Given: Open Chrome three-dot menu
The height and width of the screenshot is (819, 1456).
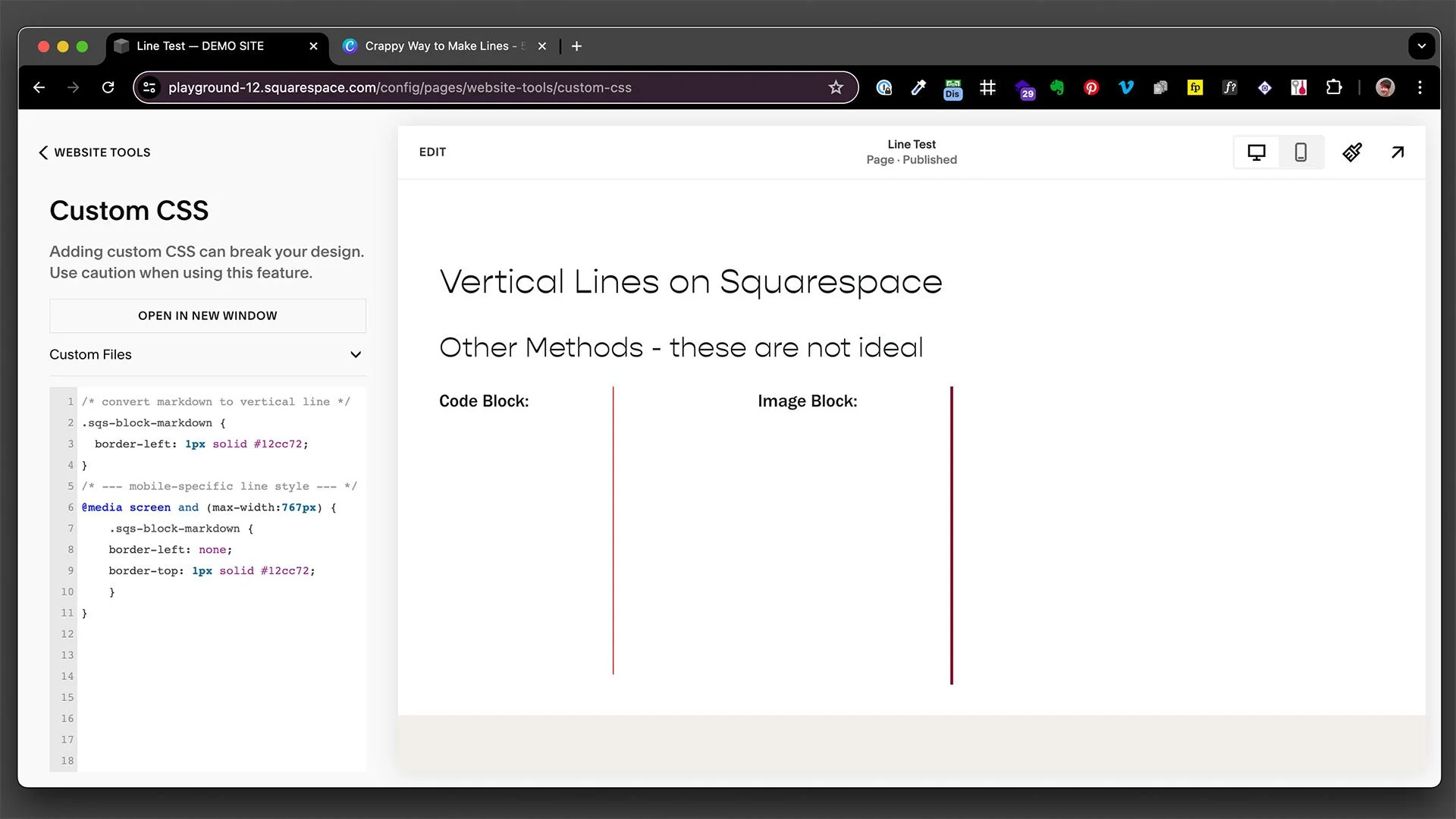Looking at the screenshot, I should click(1420, 87).
